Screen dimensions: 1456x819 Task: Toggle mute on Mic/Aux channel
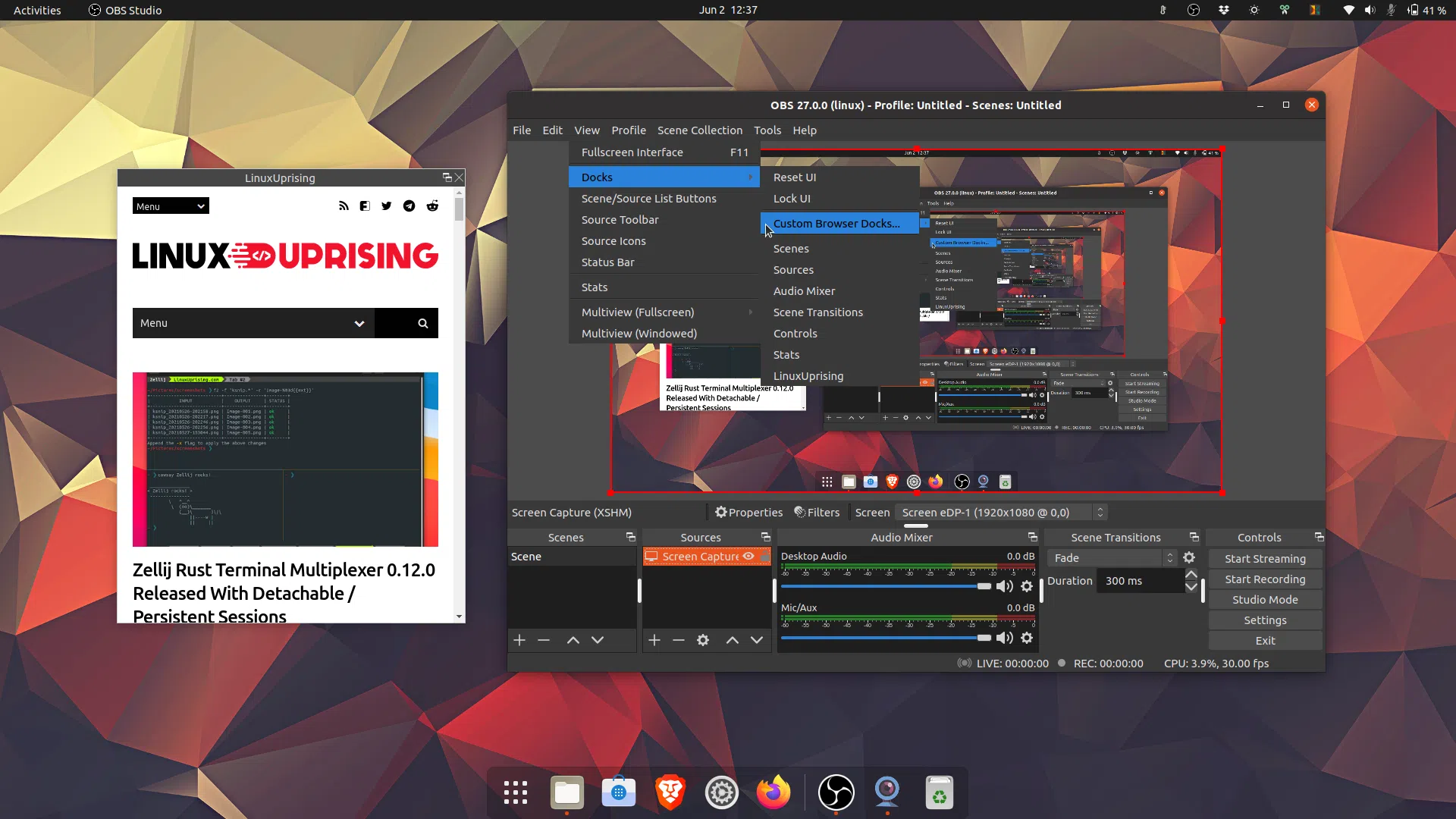pos(1003,637)
